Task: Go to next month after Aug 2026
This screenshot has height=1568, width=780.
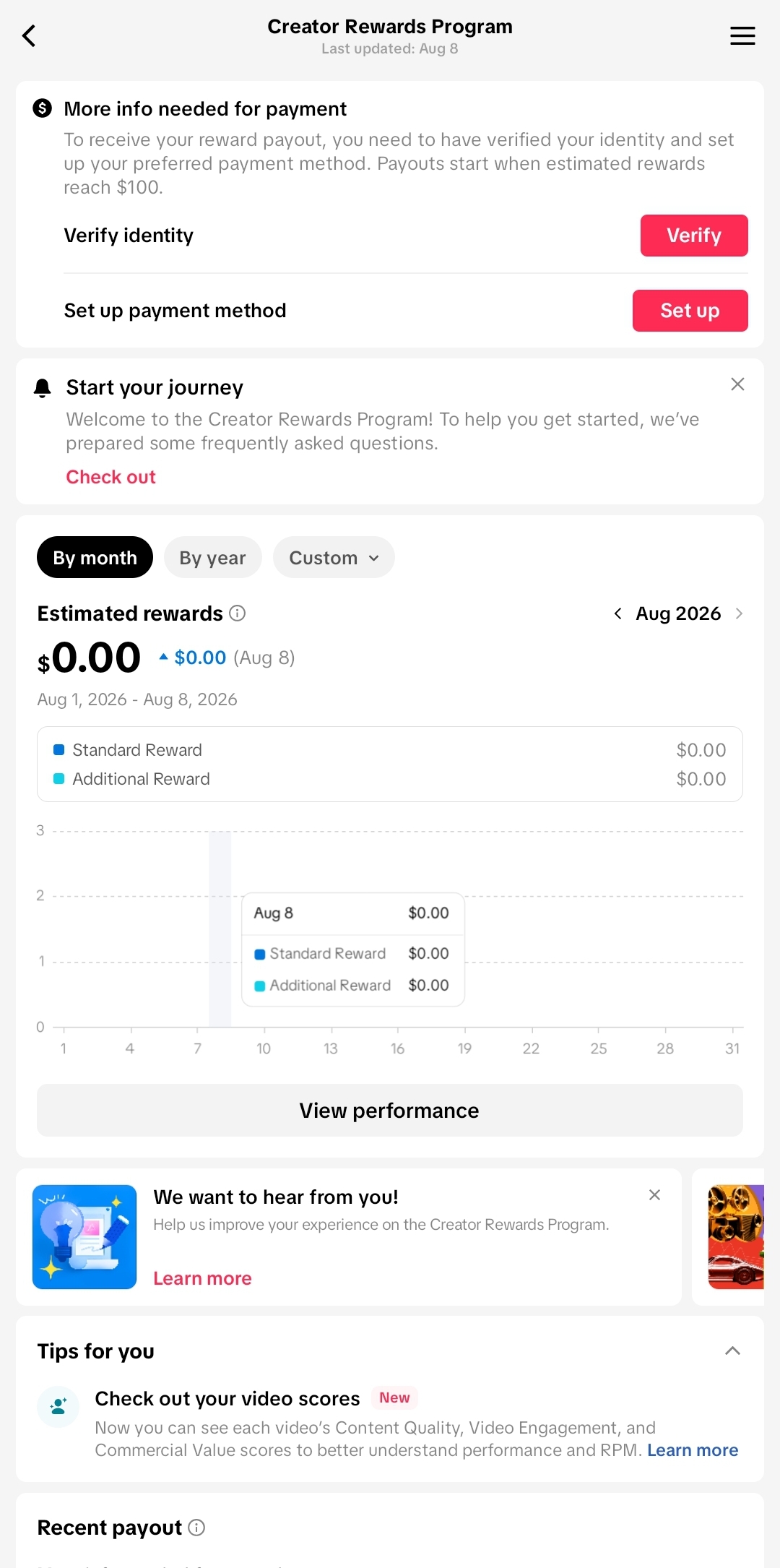Action: [739, 613]
